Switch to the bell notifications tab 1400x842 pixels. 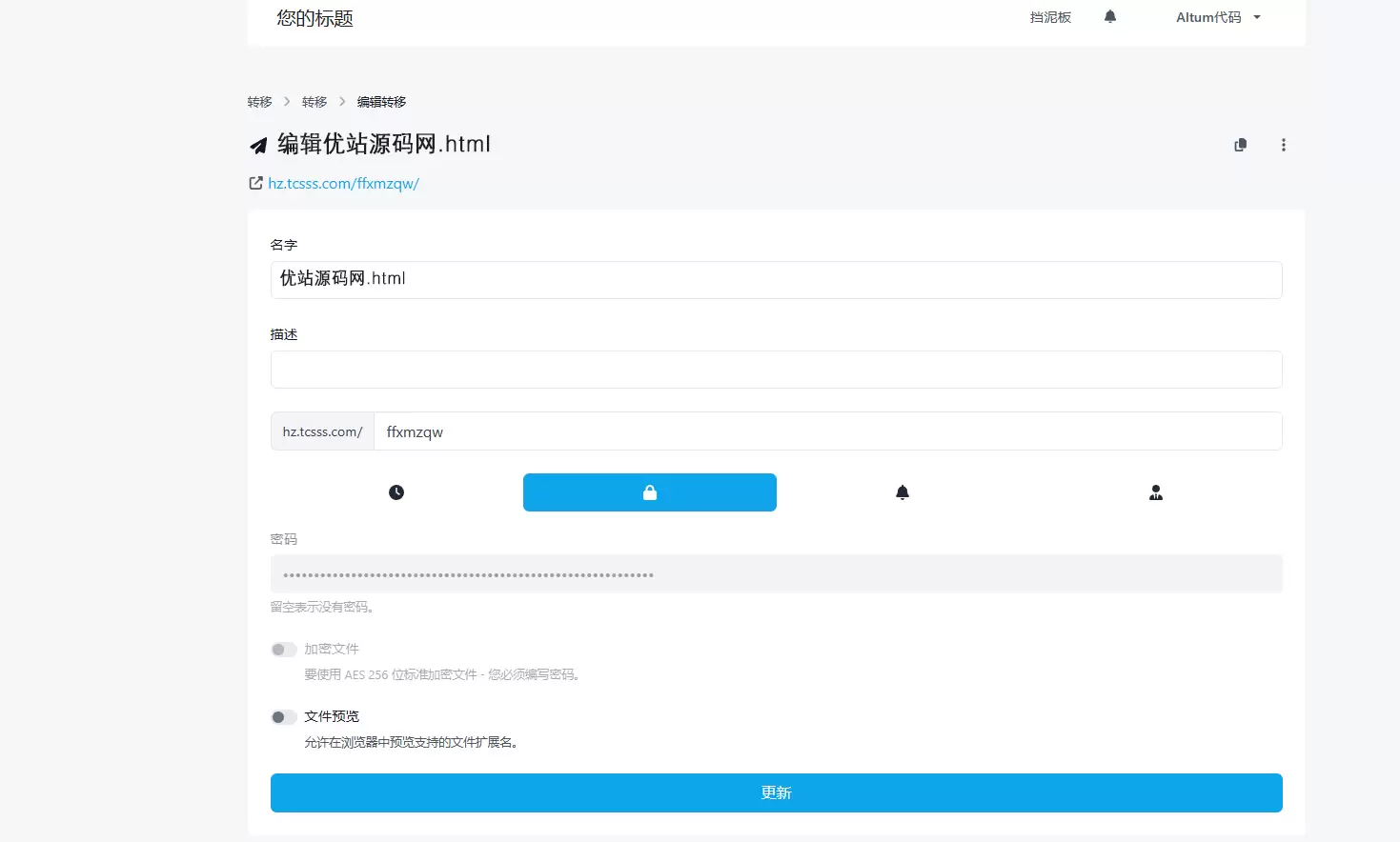(903, 492)
